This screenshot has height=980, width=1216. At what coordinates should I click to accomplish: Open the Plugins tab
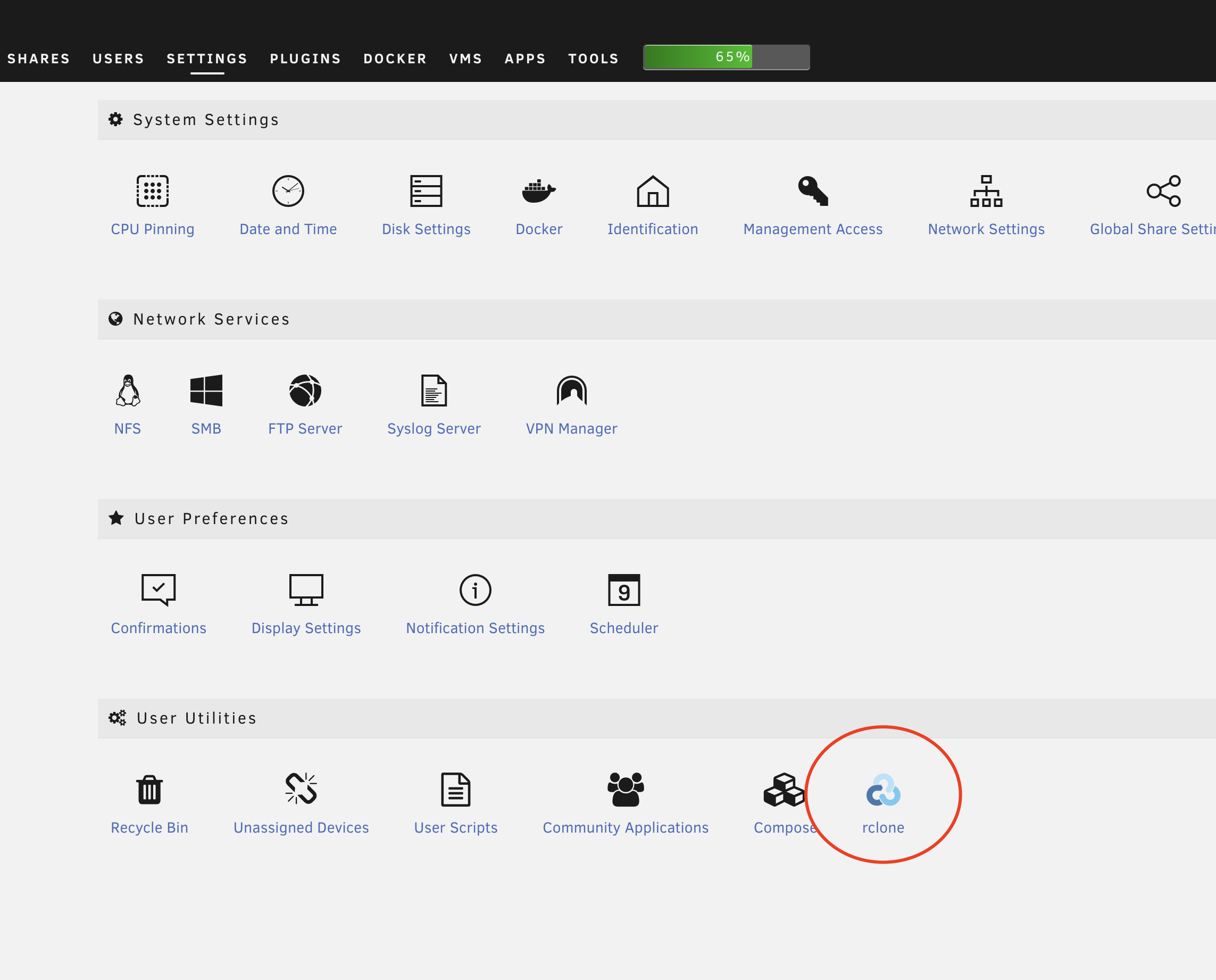point(305,59)
